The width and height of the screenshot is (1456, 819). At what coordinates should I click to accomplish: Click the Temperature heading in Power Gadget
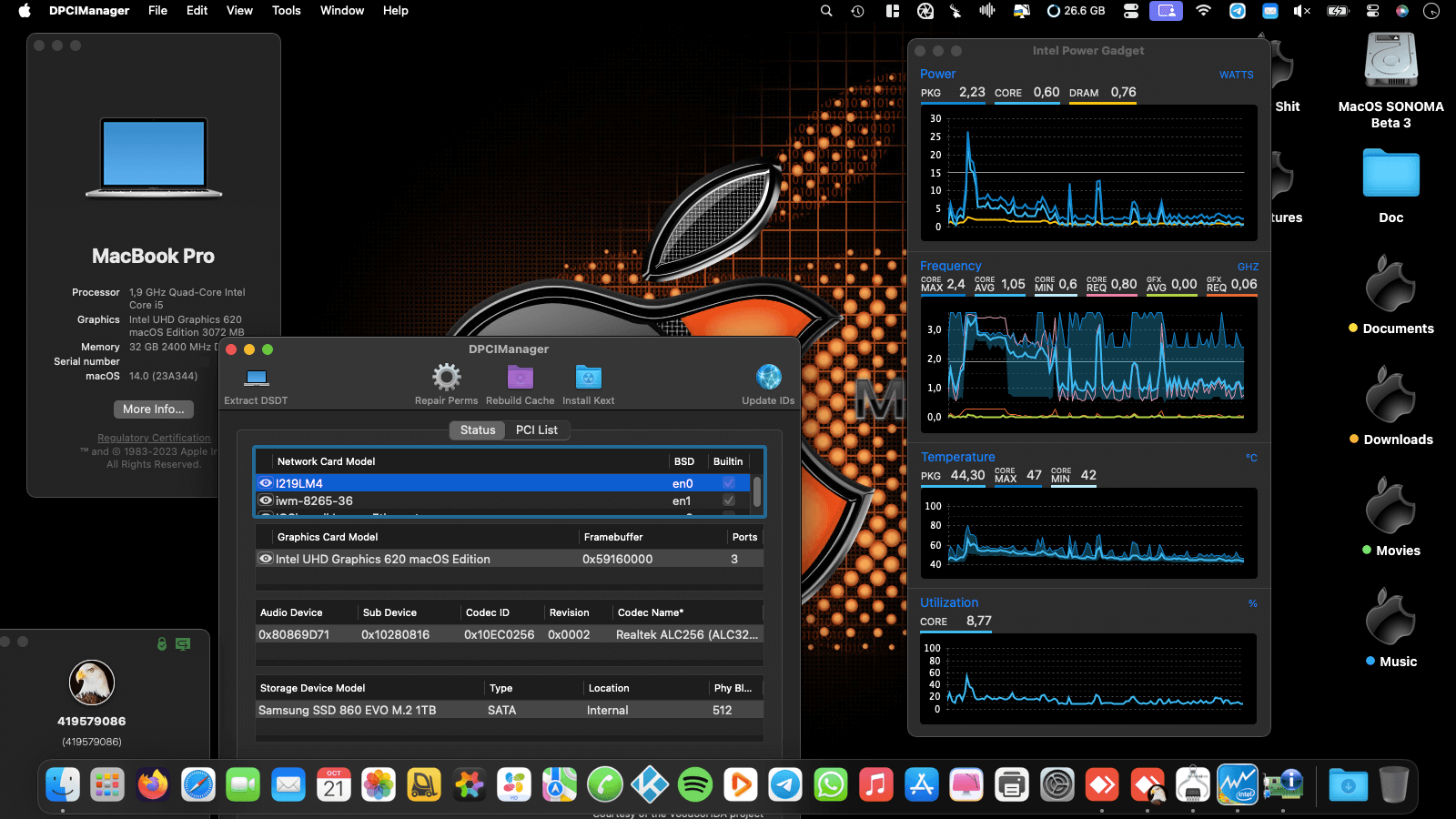pos(957,457)
